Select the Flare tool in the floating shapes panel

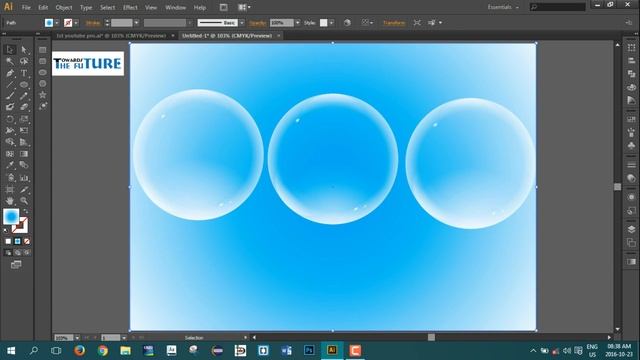click(x=42, y=106)
